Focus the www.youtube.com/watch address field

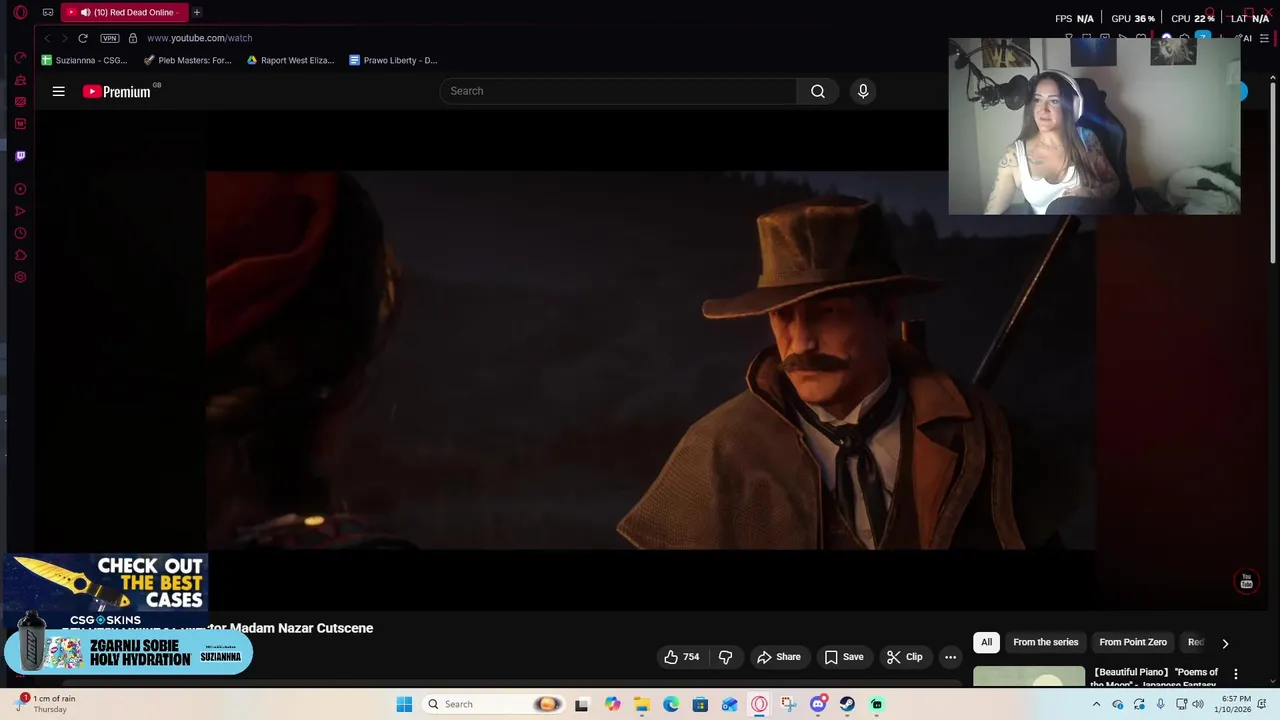[199, 38]
